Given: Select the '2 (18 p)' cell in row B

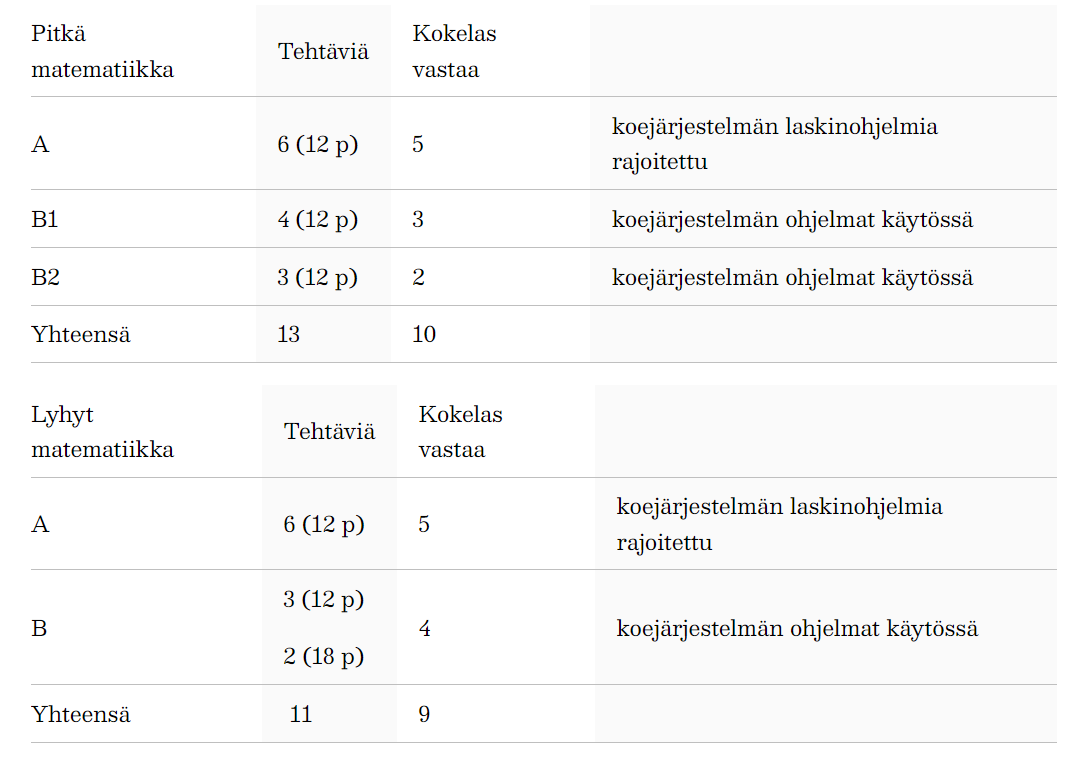Looking at the screenshot, I should tap(323, 657).
